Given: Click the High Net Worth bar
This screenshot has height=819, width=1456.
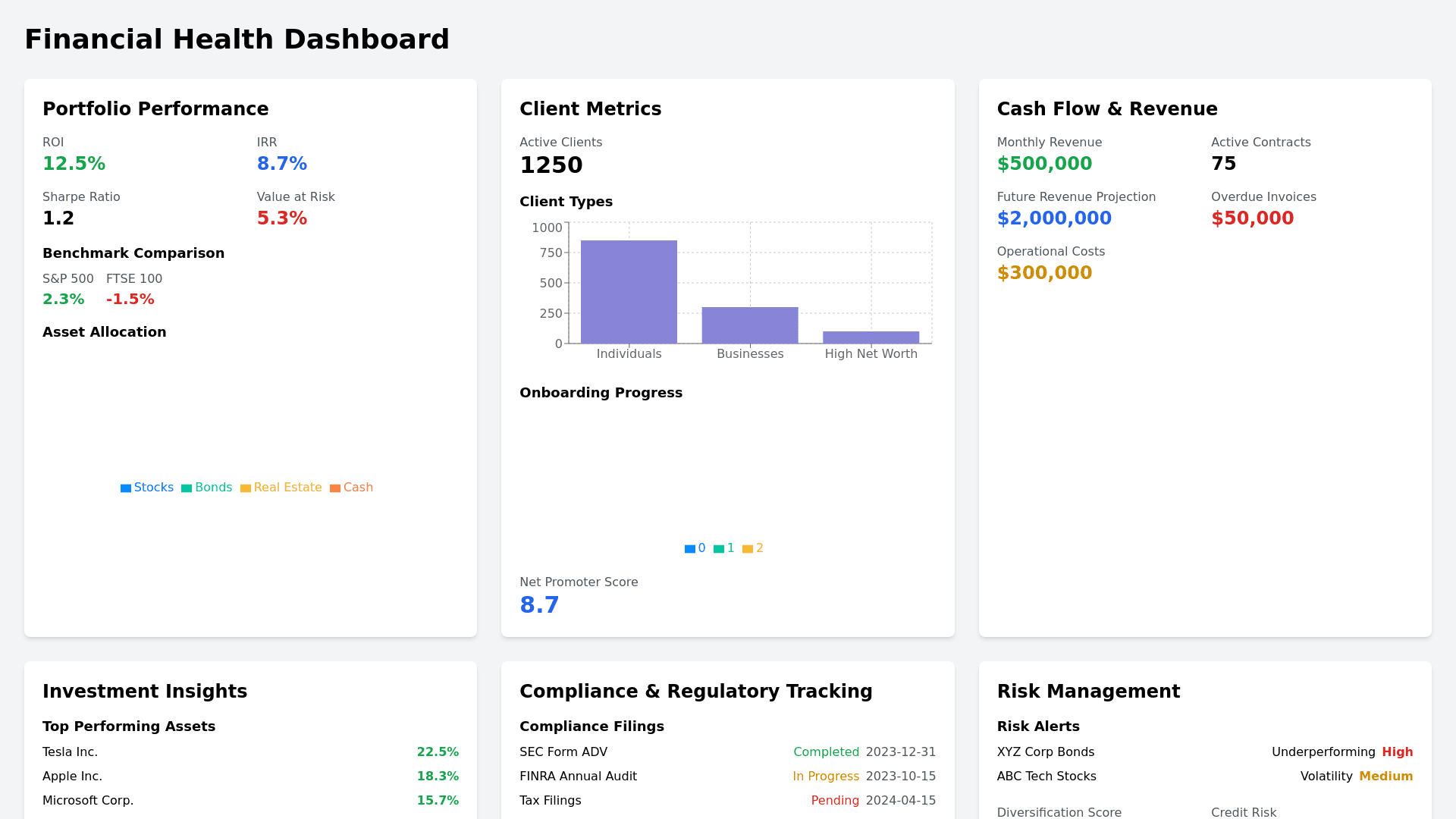Looking at the screenshot, I should [x=871, y=337].
